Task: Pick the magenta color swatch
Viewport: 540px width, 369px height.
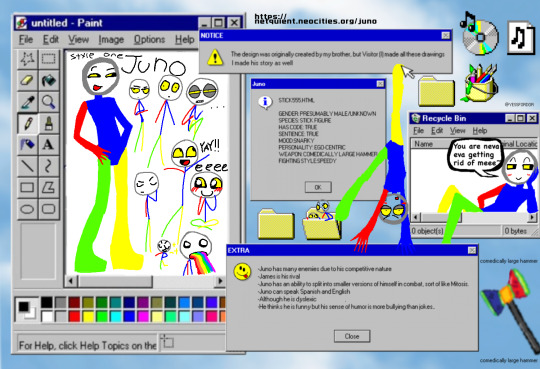Action: [x=143, y=316]
